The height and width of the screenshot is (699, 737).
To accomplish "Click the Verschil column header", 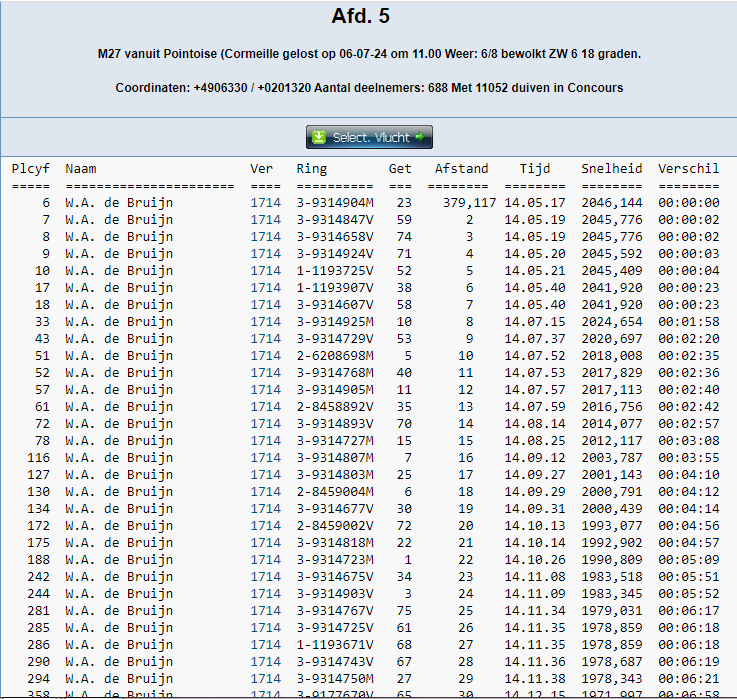I will coord(689,169).
